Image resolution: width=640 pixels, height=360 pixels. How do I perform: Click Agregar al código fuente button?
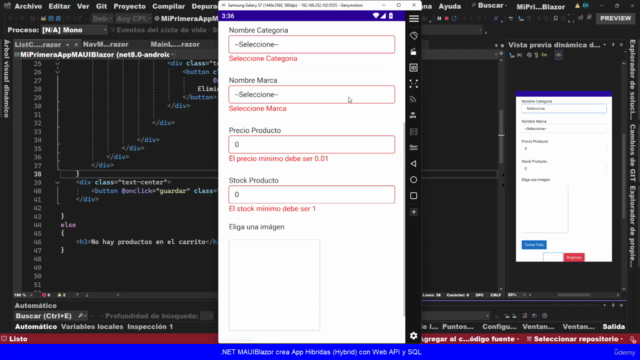pos(470,339)
